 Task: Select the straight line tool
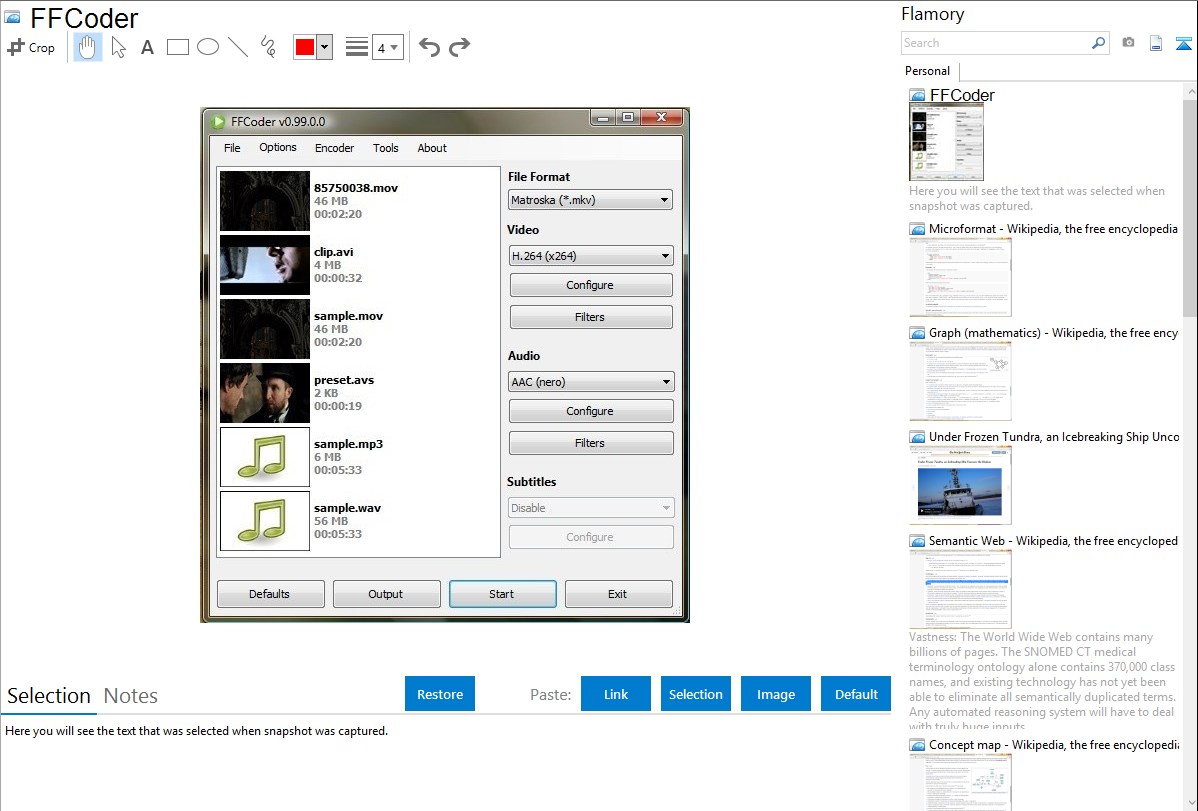[x=238, y=47]
